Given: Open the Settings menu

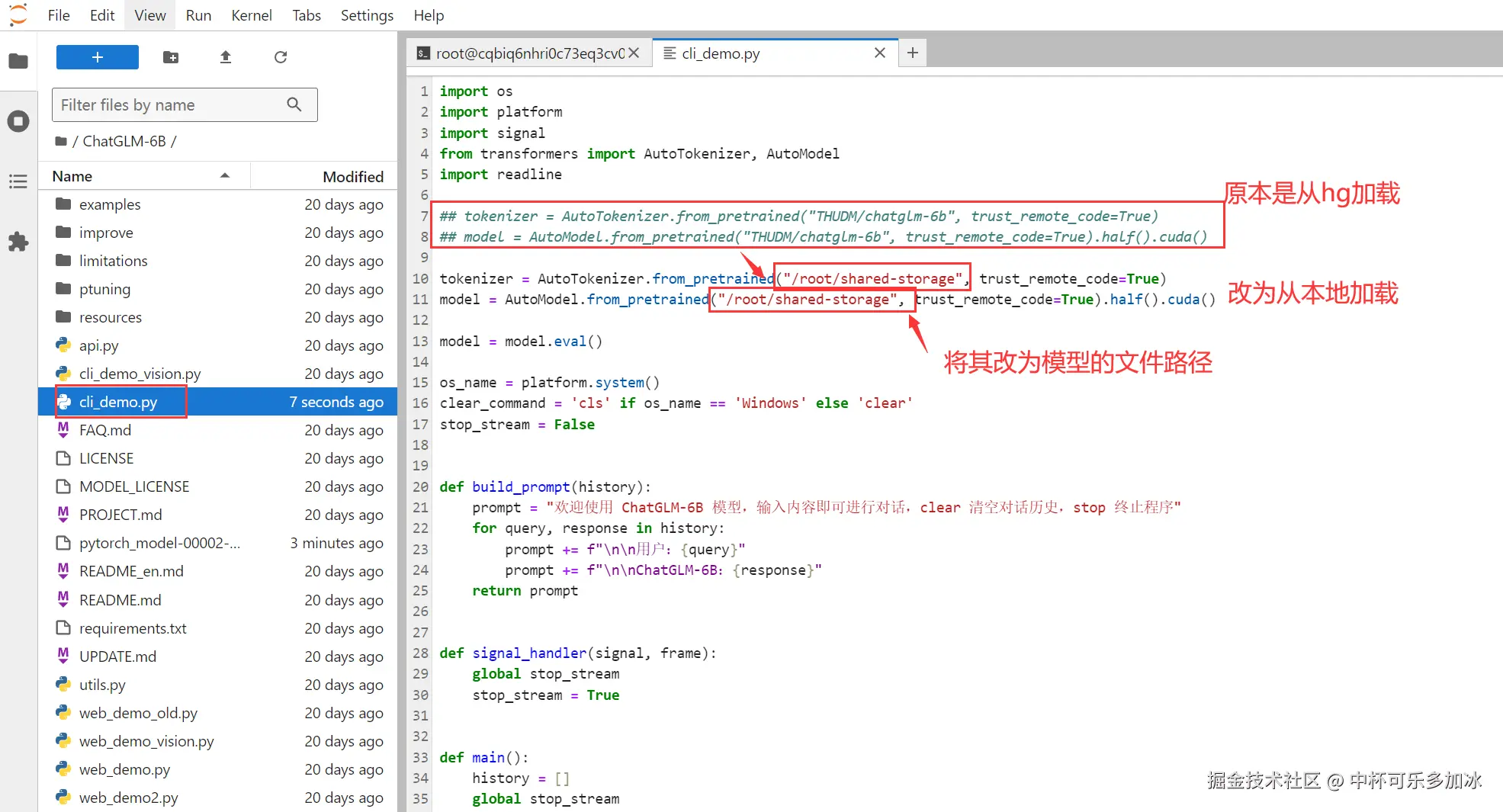Looking at the screenshot, I should pyautogui.click(x=367, y=15).
